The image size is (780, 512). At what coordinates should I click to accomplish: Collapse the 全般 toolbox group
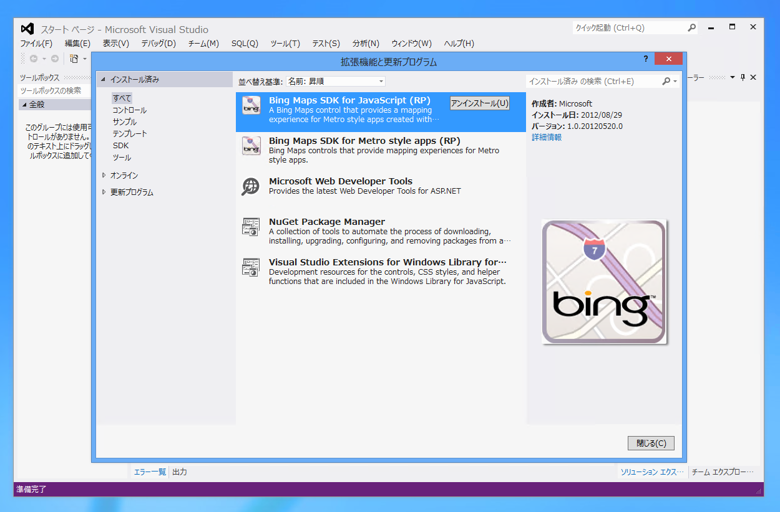click(x=24, y=104)
